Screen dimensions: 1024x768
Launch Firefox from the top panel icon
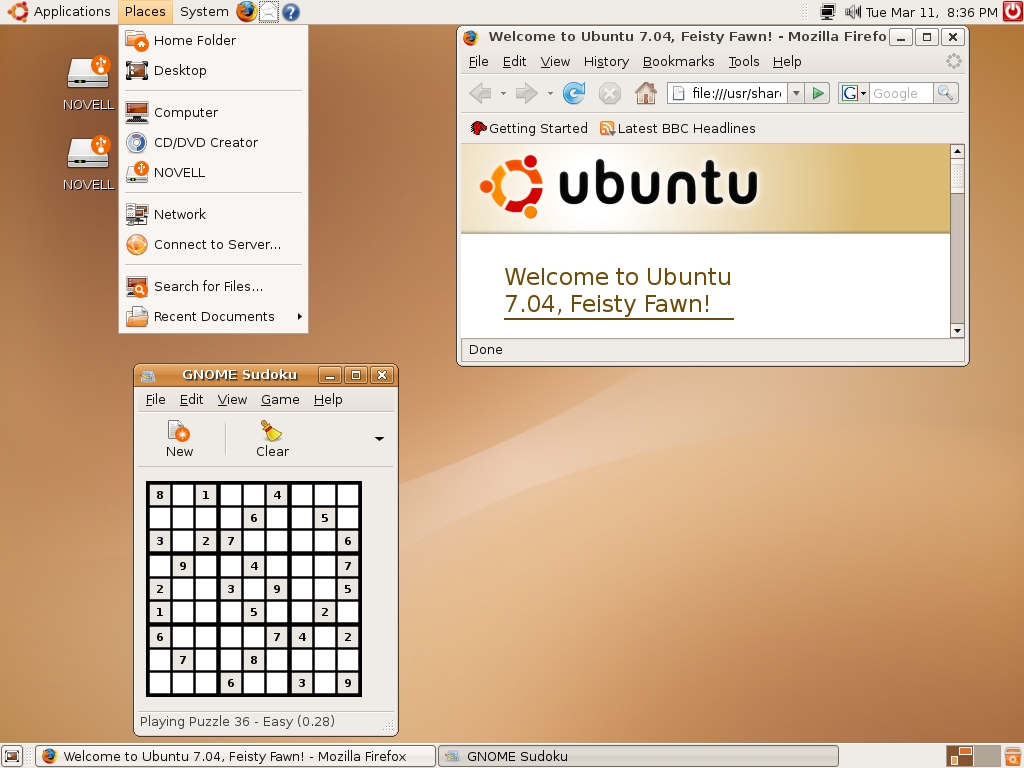click(246, 12)
